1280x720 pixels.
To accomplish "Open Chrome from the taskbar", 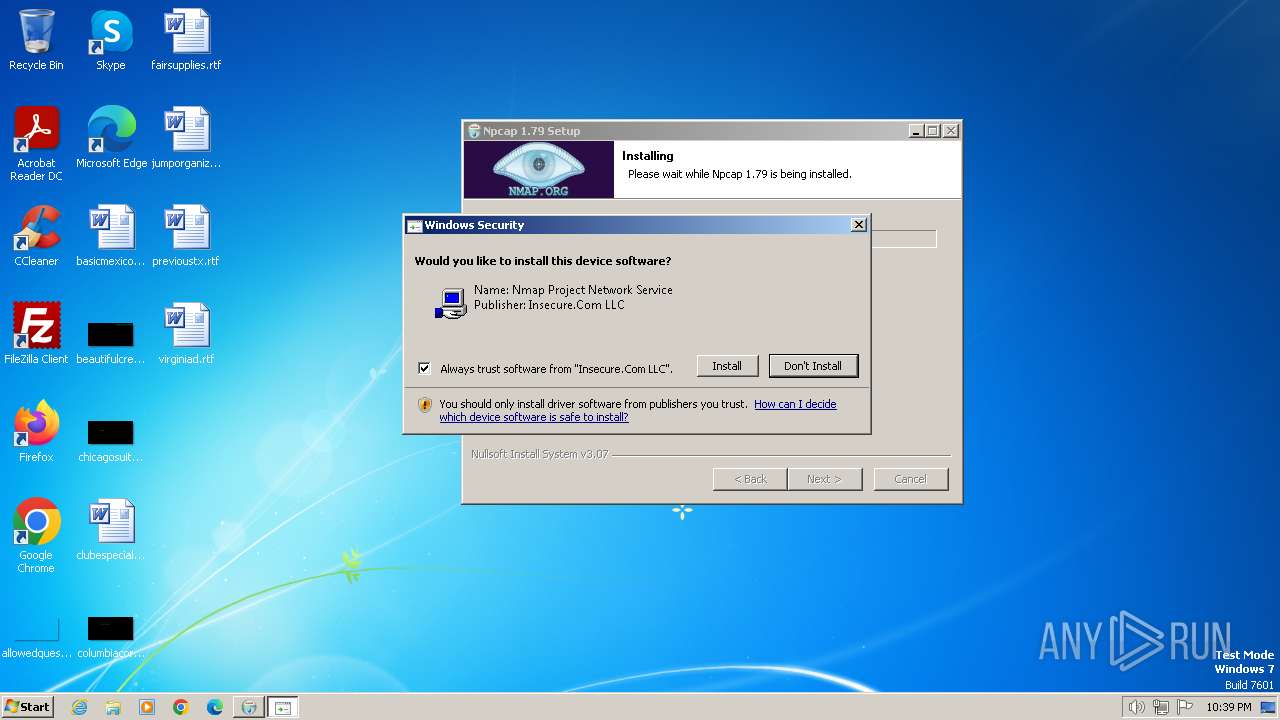I will point(181,707).
